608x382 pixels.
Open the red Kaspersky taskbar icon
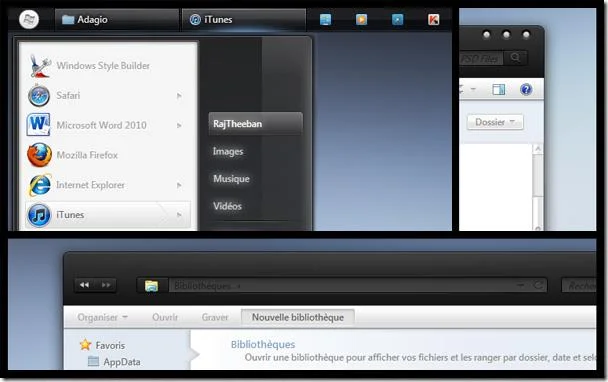pyautogui.click(x=434, y=19)
